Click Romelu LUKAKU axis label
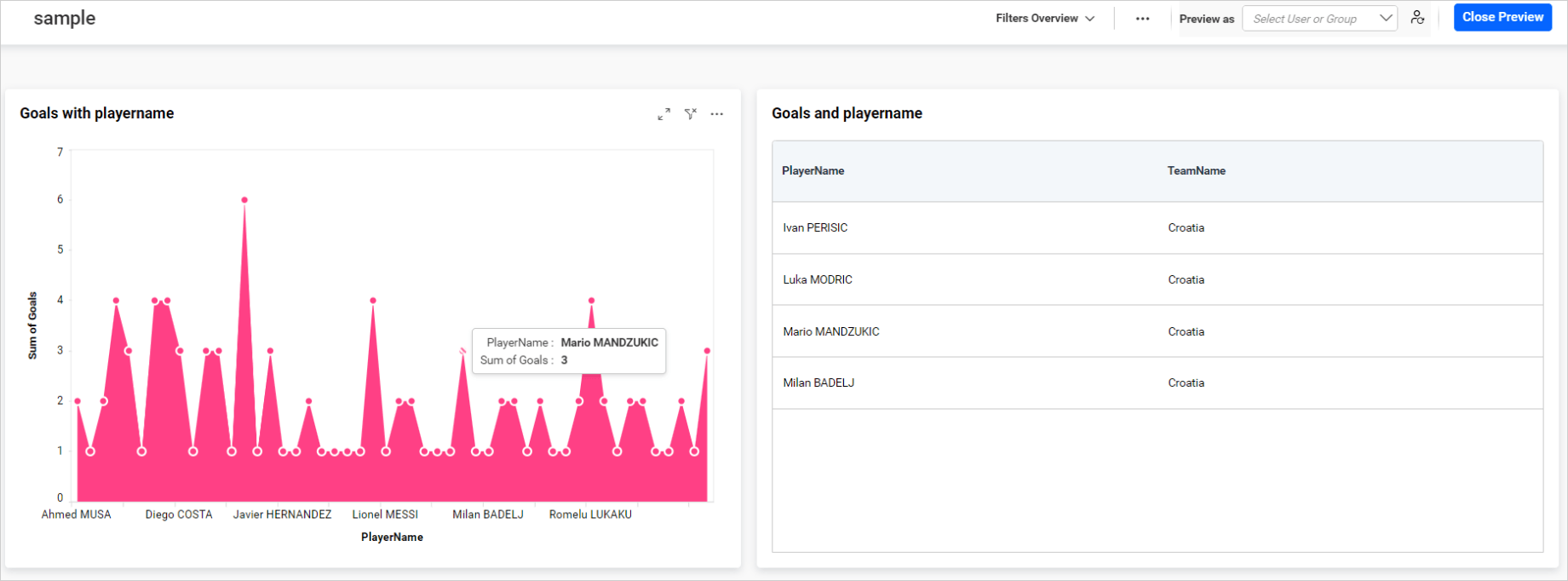The height and width of the screenshot is (581, 1568). click(x=590, y=515)
